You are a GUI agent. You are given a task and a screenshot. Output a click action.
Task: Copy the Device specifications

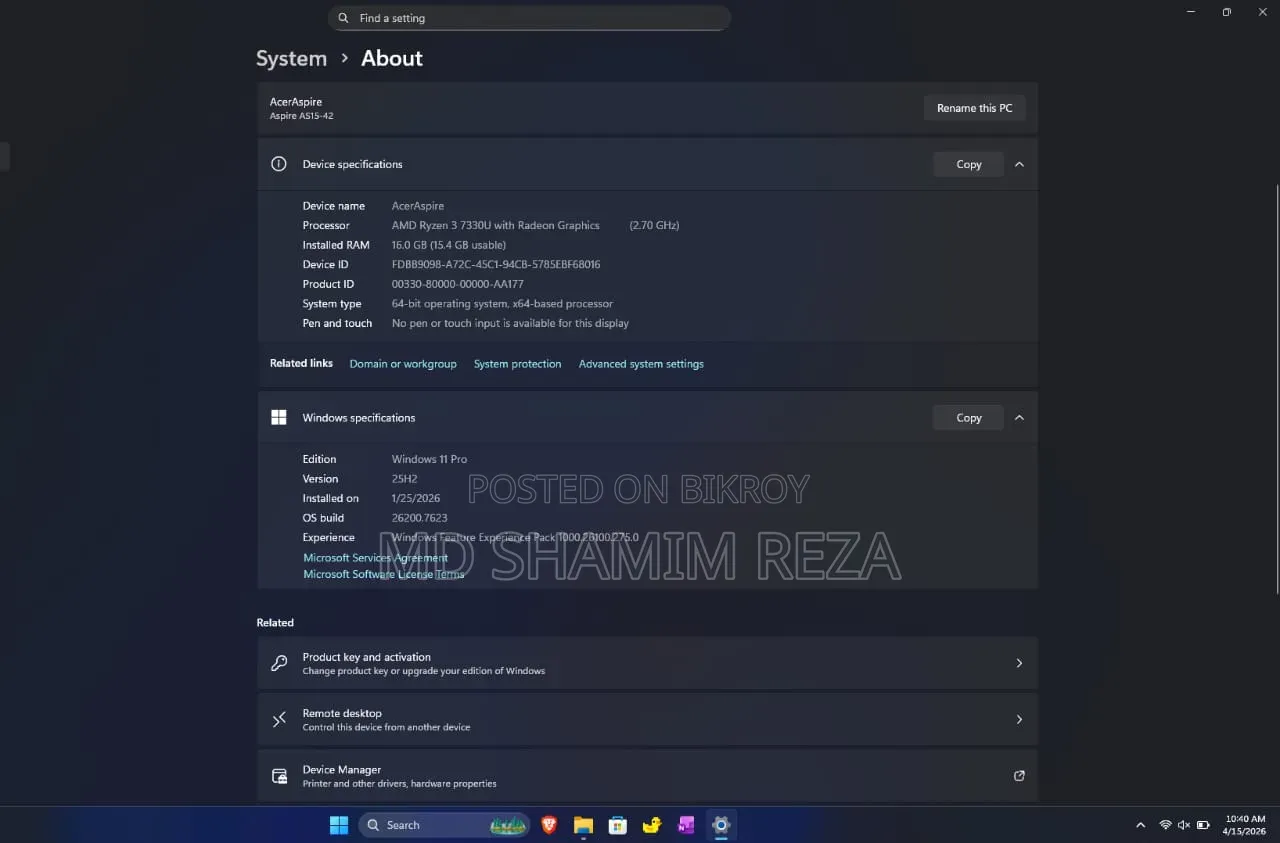(x=968, y=164)
